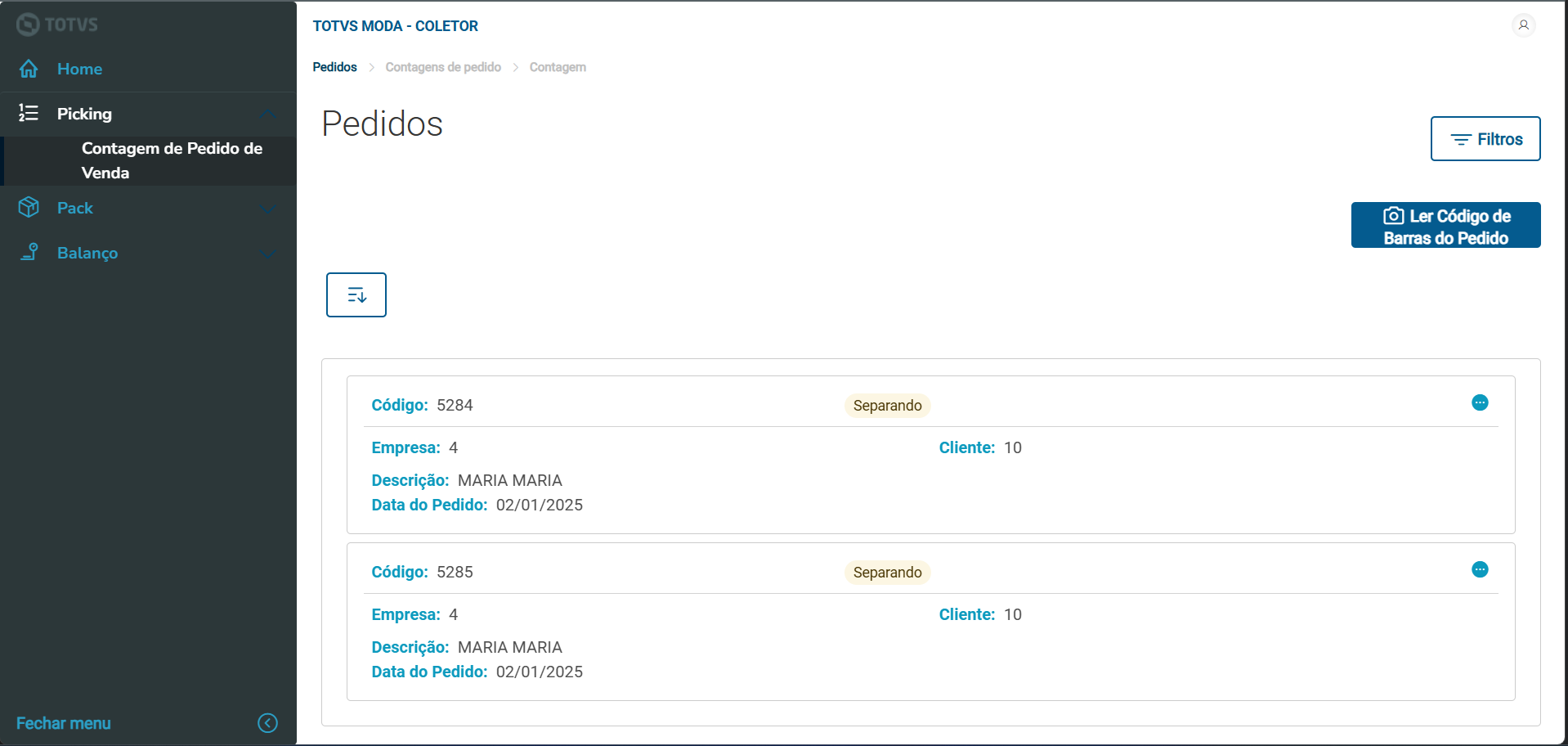Screen dimensions: 1568x746
Task: Select Contagem de Pedido de Venda
Action: point(172,160)
